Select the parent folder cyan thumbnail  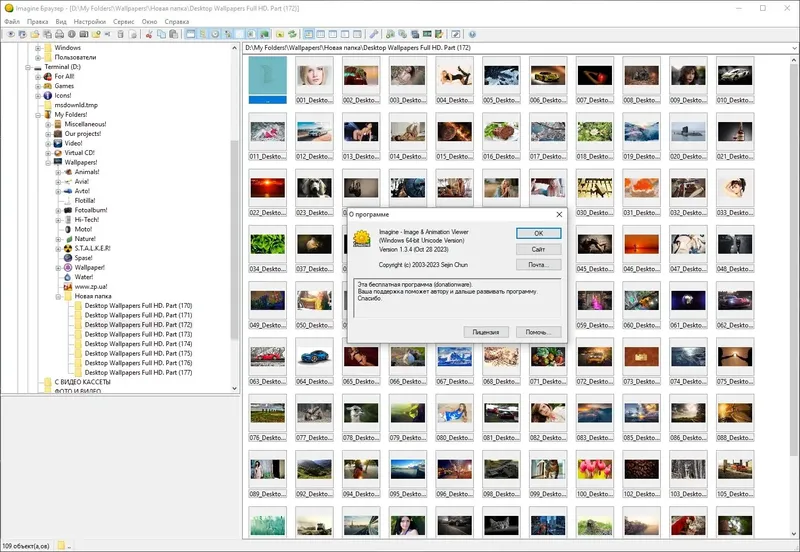point(268,80)
